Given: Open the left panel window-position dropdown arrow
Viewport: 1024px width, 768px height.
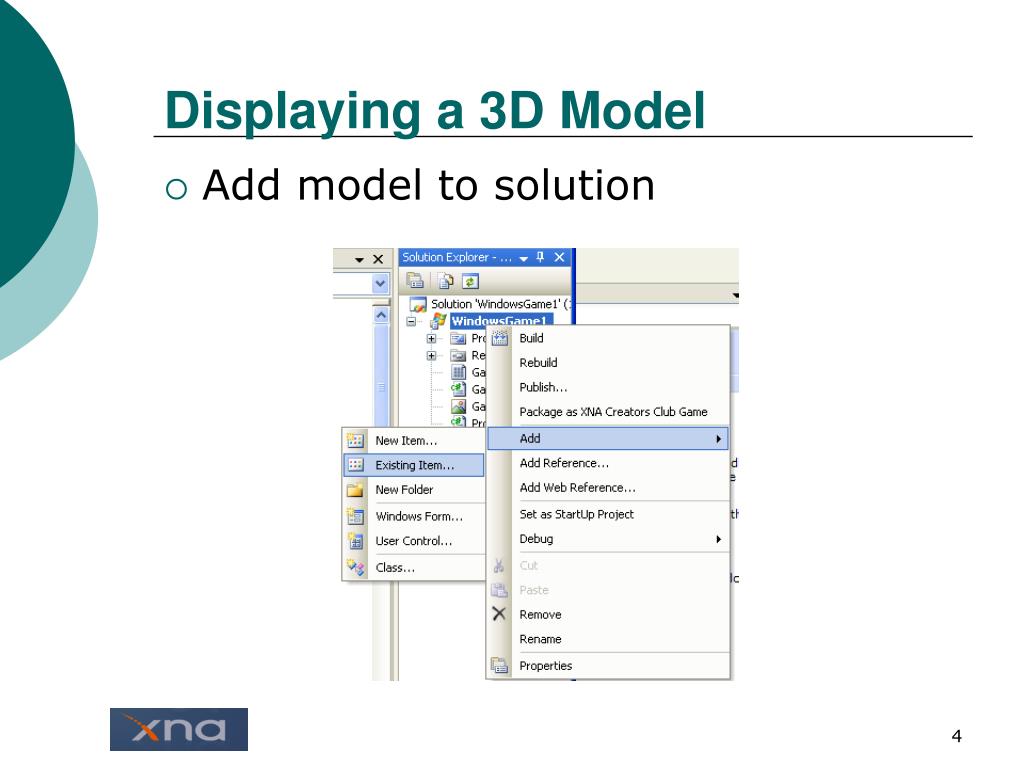Looking at the screenshot, I should pyautogui.click(x=359, y=260).
